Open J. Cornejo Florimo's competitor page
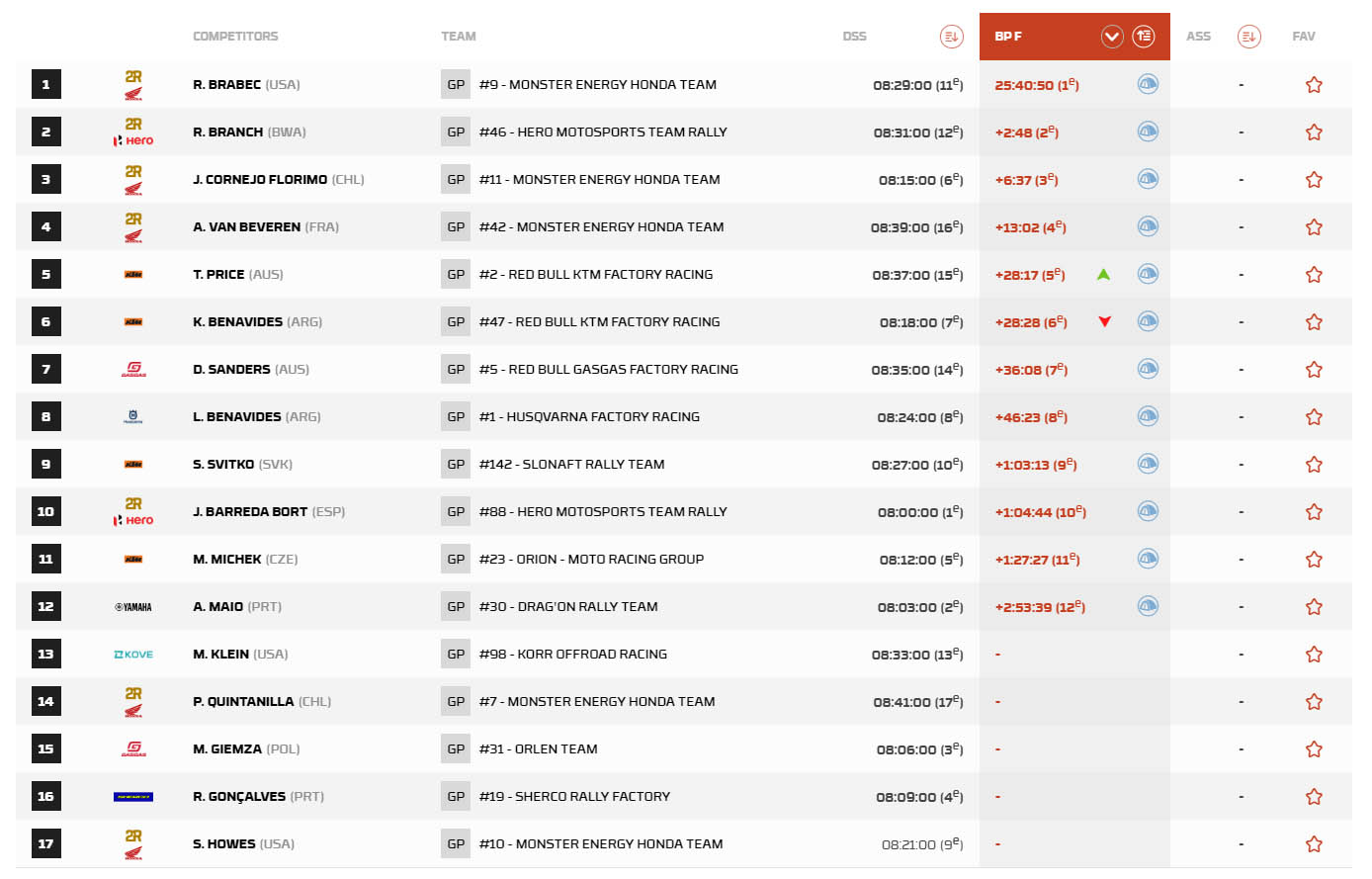The height and width of the screenshot is (879, 1372). pos(260,180)
